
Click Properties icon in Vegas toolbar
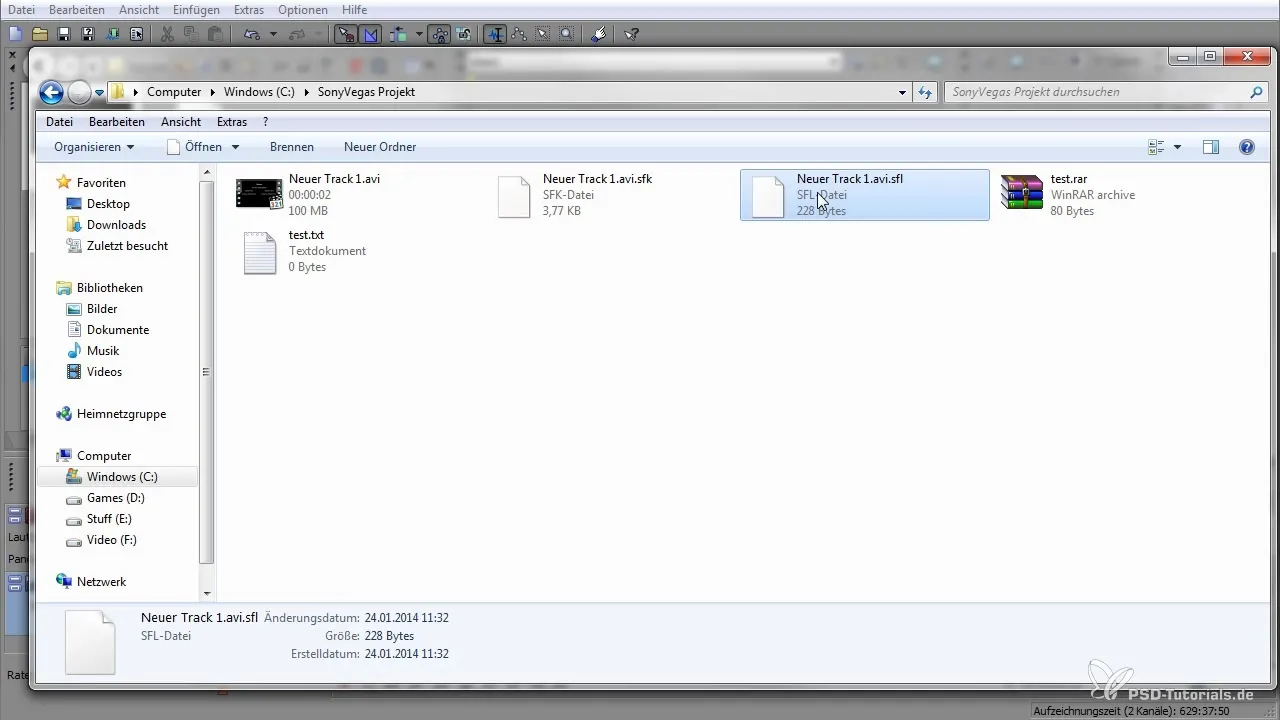click(136, 34)
